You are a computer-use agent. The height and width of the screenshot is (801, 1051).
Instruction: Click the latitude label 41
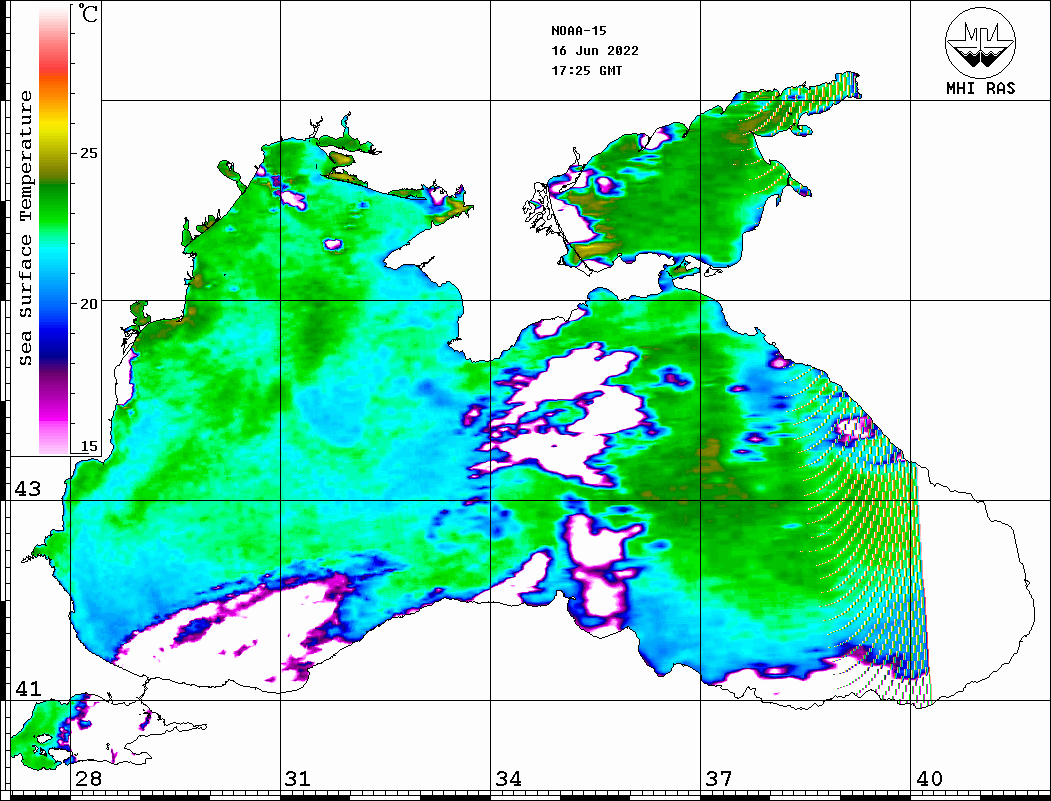[27, 688]
